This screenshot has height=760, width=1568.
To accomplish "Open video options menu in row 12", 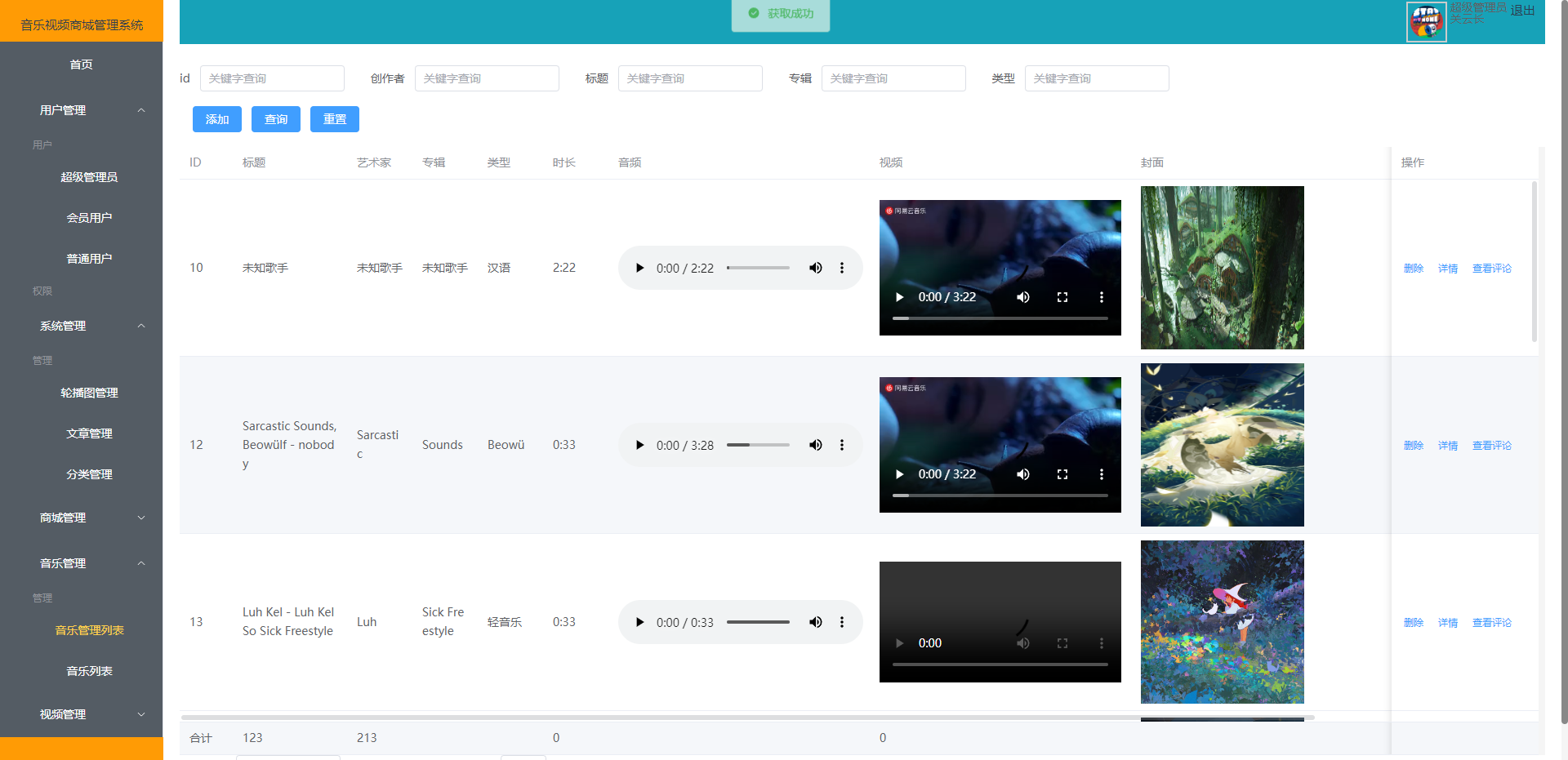I will click(1102, 474).
